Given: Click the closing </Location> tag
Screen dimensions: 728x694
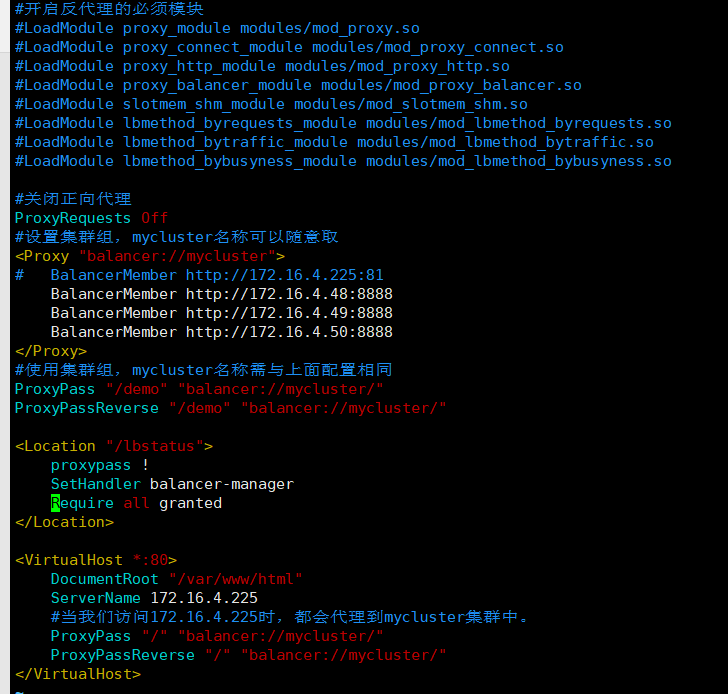Looking at the screenshot, I should [x=64, y=523].
